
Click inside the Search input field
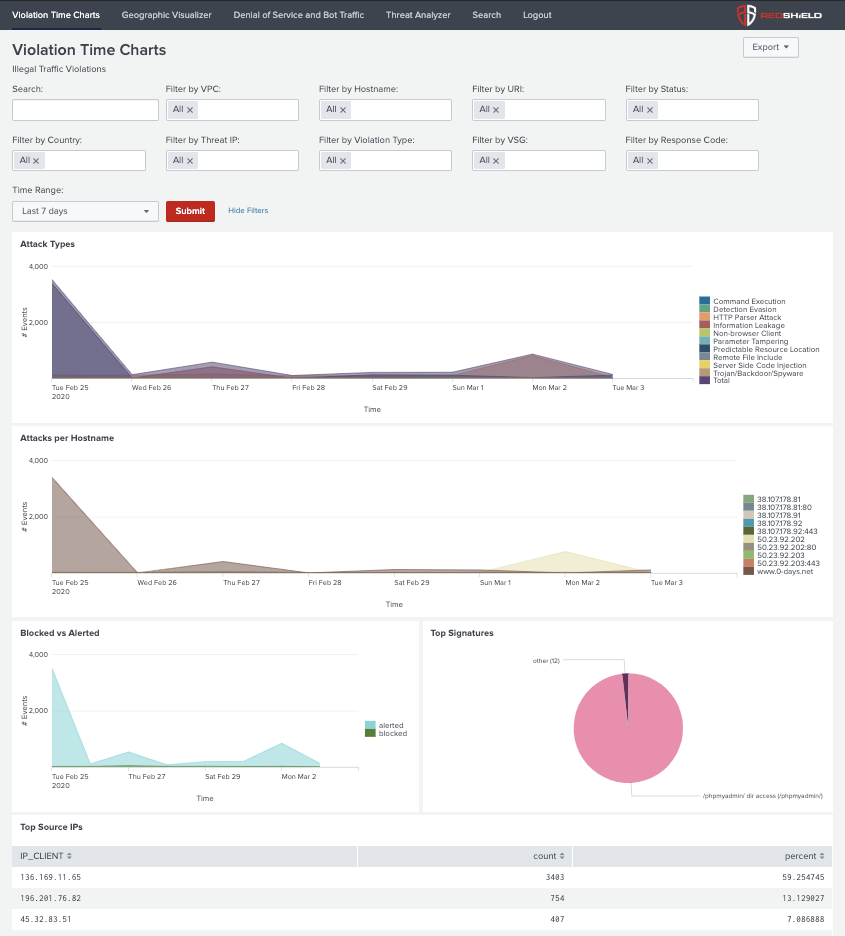(x=85, y=110)
